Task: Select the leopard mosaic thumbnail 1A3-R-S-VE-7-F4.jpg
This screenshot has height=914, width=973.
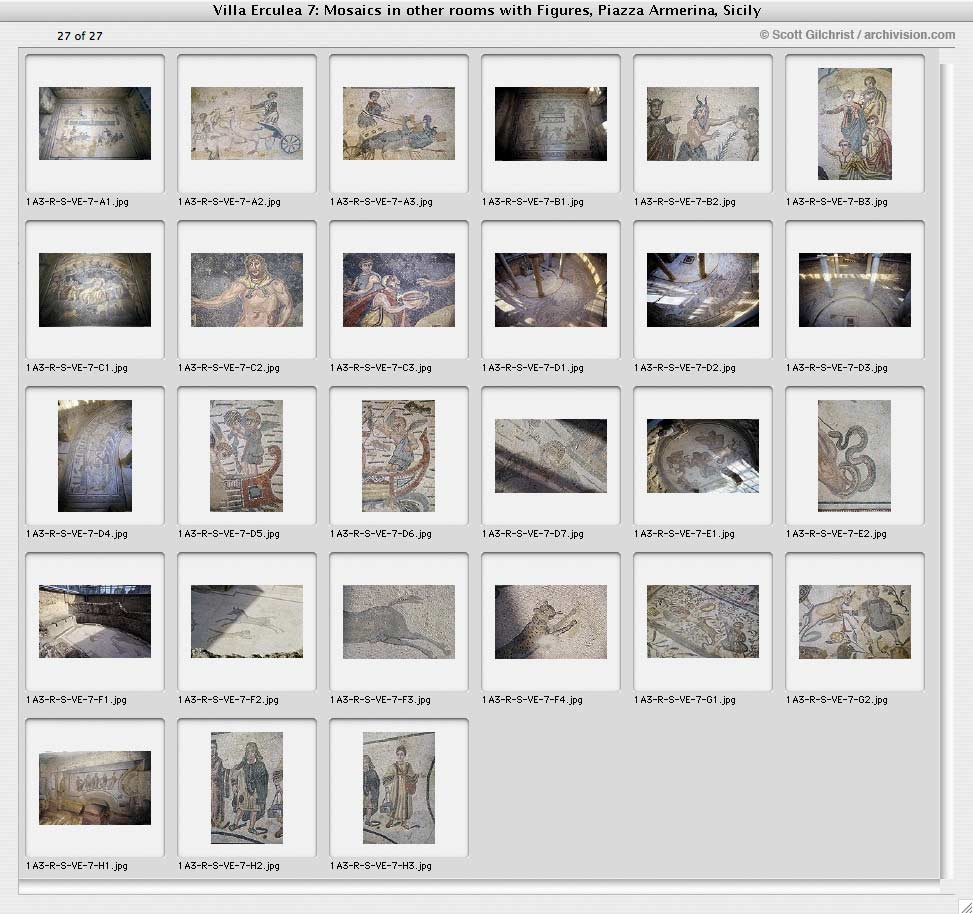Action: coord(551,621)
